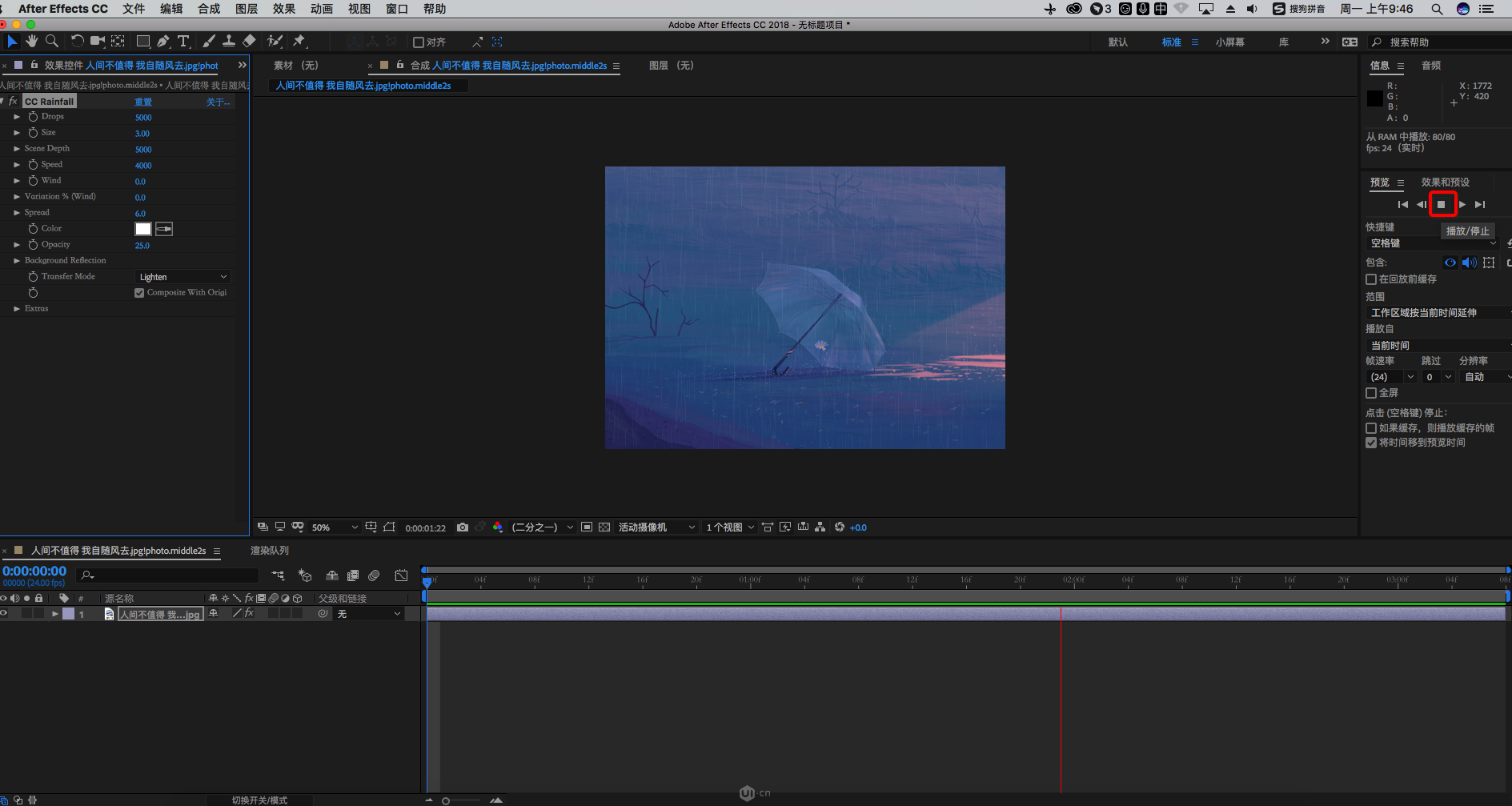Uncheck 将时间移到预览时间 checkbox

tap(1371, 443)
